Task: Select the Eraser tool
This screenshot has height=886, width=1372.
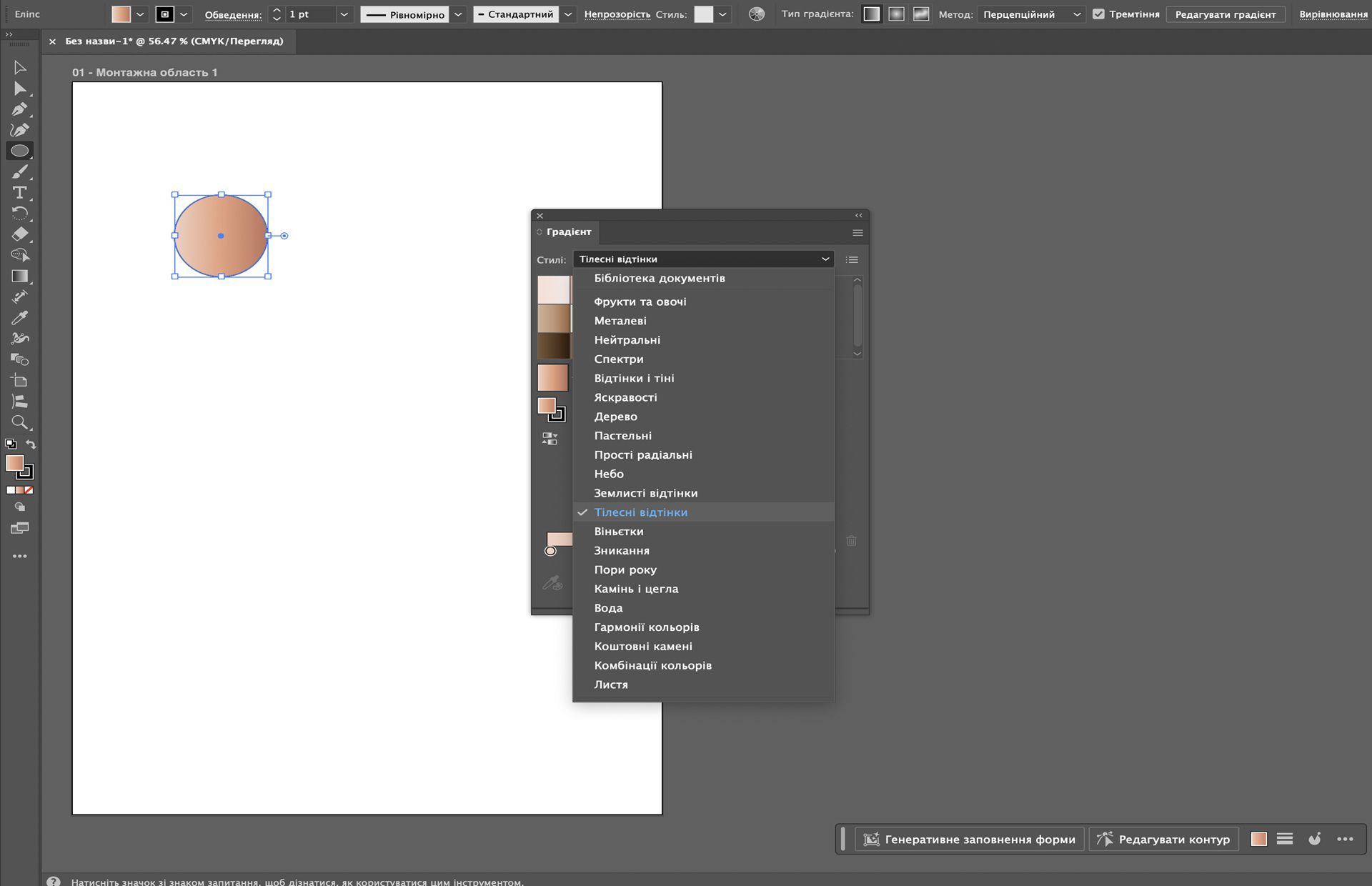Action: tap(19, 234)
